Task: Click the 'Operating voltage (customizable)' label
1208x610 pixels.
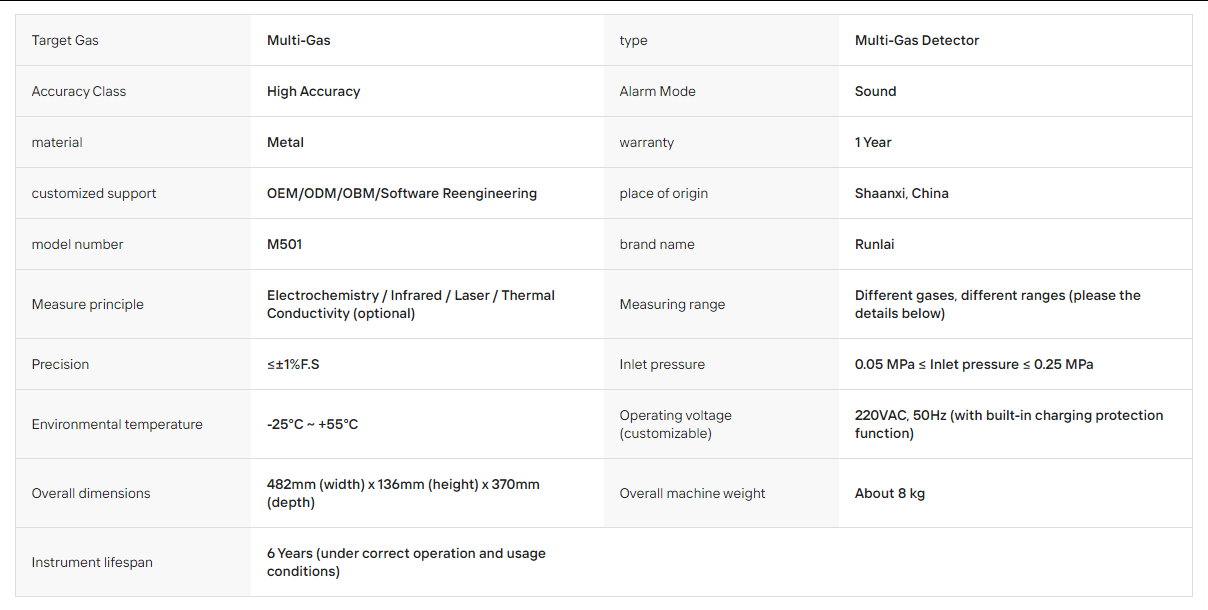Action: tap(676, 424)
